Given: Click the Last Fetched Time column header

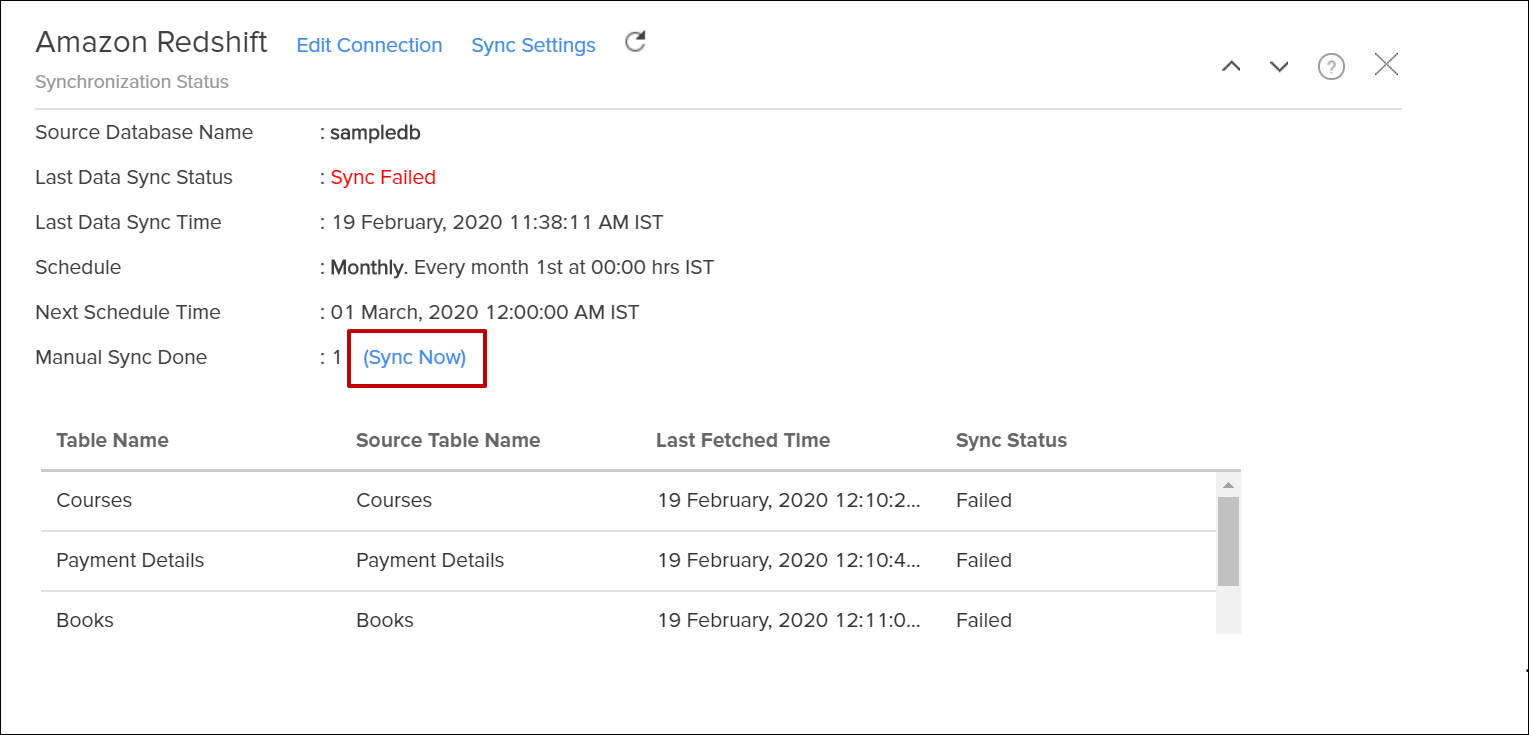Looking at the screenshot, I should [743, 440].
